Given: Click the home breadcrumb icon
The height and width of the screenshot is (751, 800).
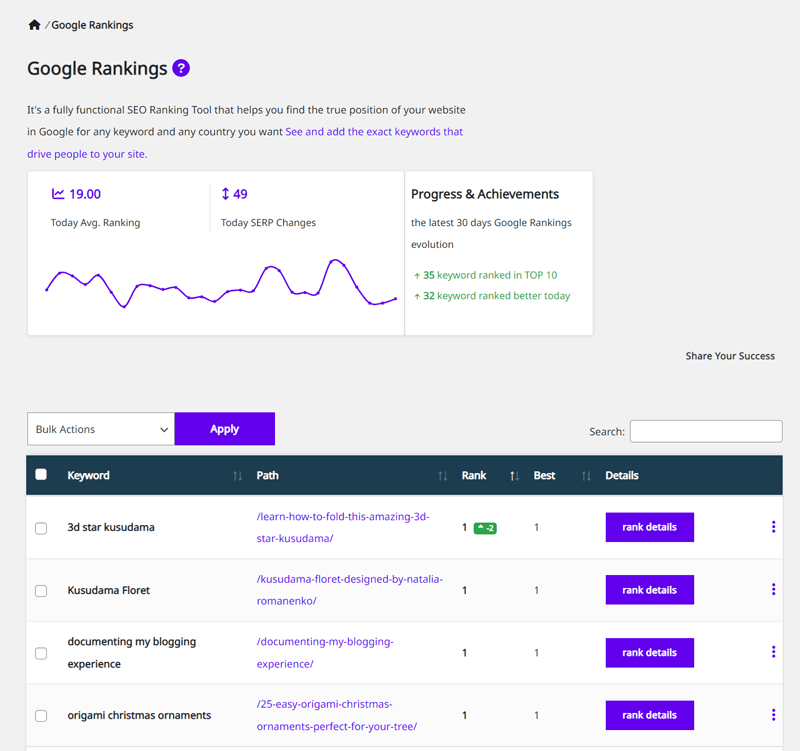Looking at the screenshot, I should (34, 25).
